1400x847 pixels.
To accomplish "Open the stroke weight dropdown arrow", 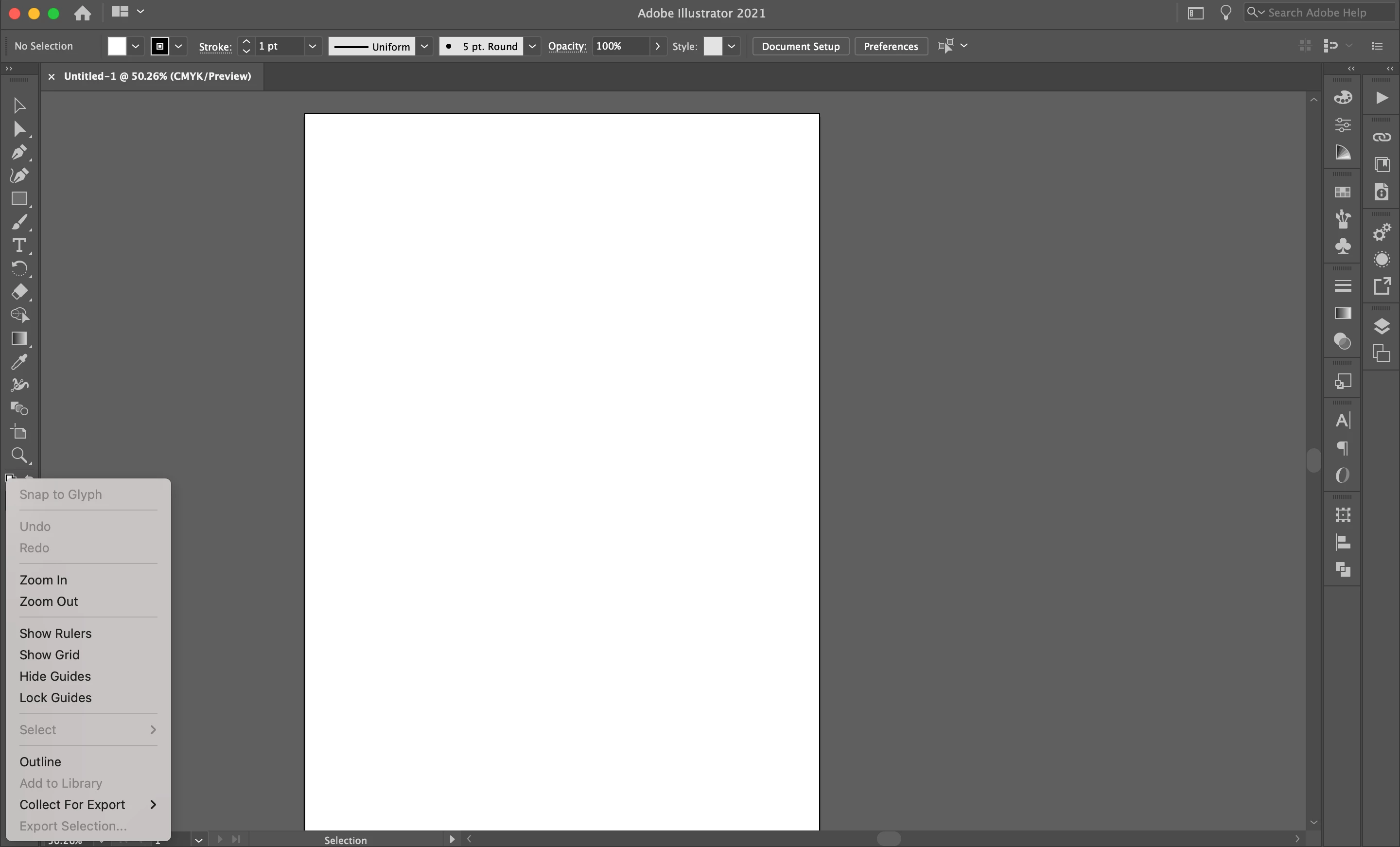I will point(312,46).
